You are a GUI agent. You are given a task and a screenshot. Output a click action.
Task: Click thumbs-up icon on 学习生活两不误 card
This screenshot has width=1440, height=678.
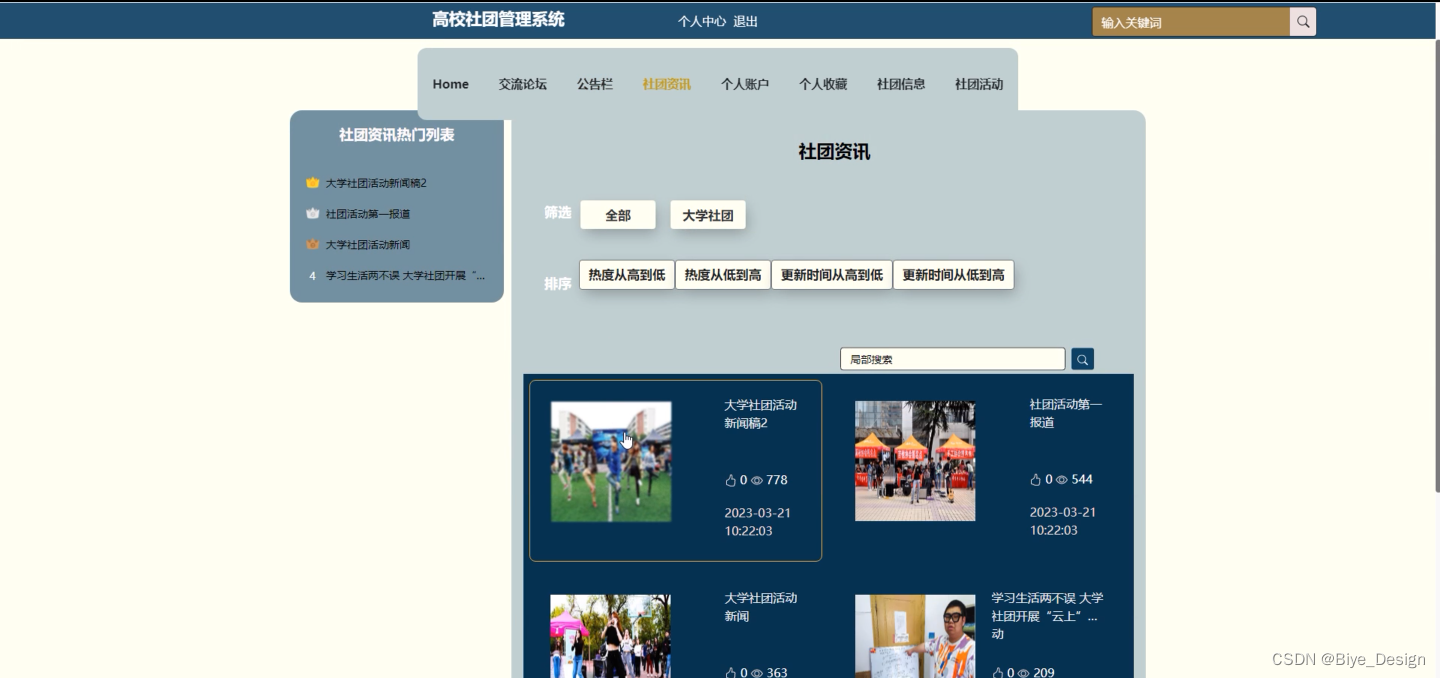[x=997, y=673]
